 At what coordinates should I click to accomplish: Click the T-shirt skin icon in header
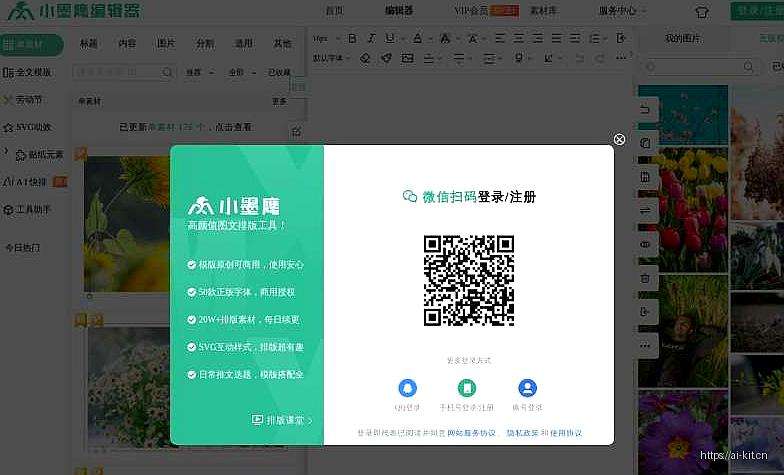(x=700, y=12)
